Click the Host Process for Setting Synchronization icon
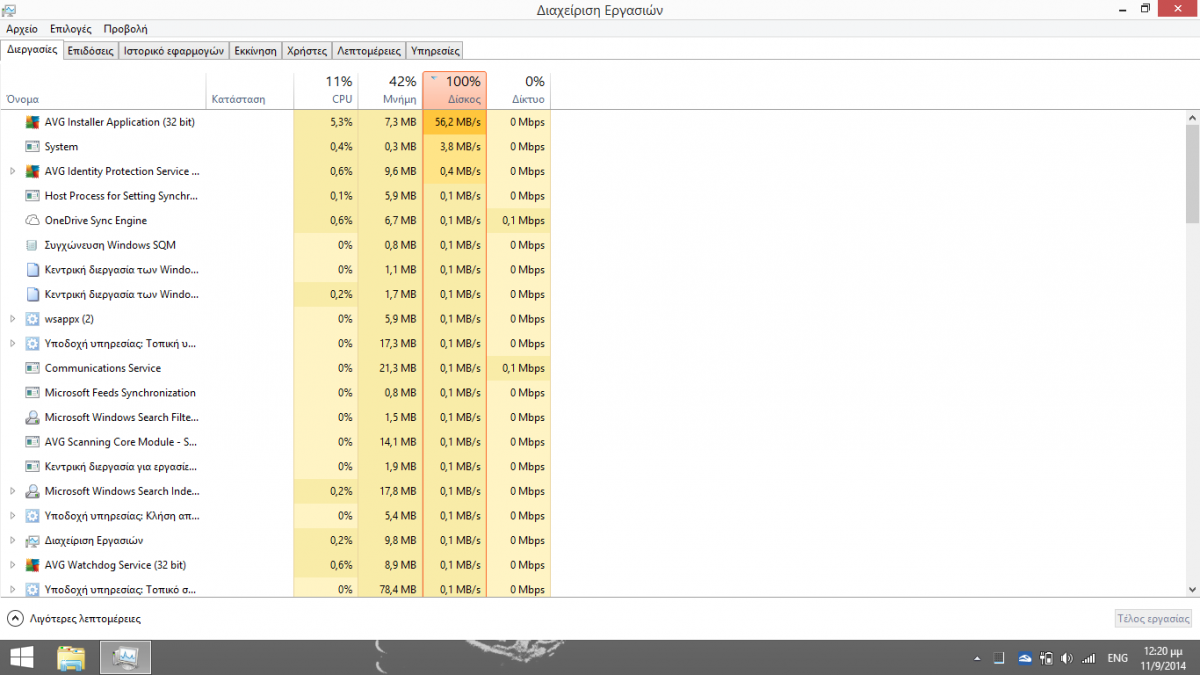 pyautogui.click(x=32, y=196)
